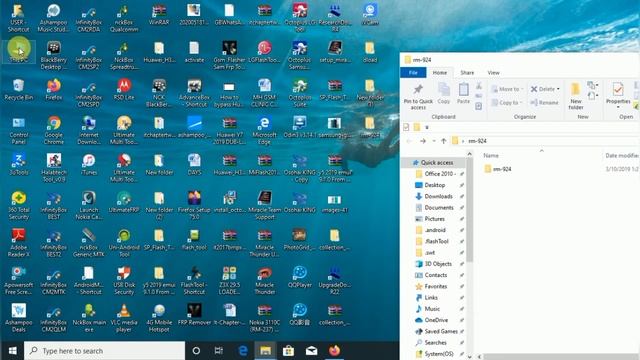Click Pin to Quick access in ribbon
The image size is (640, 360).
coord(418,97)
